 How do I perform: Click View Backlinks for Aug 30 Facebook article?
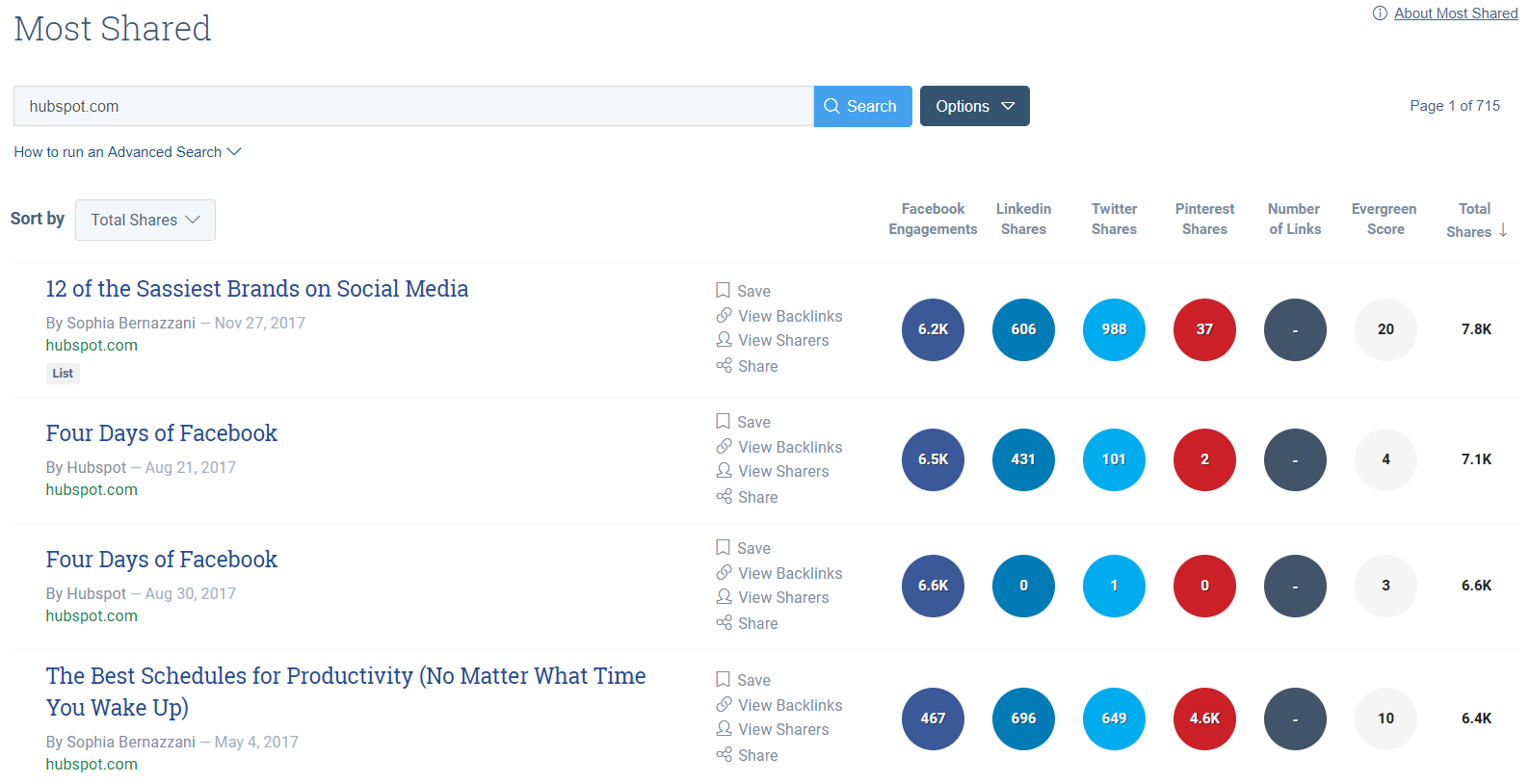(789, 573)
